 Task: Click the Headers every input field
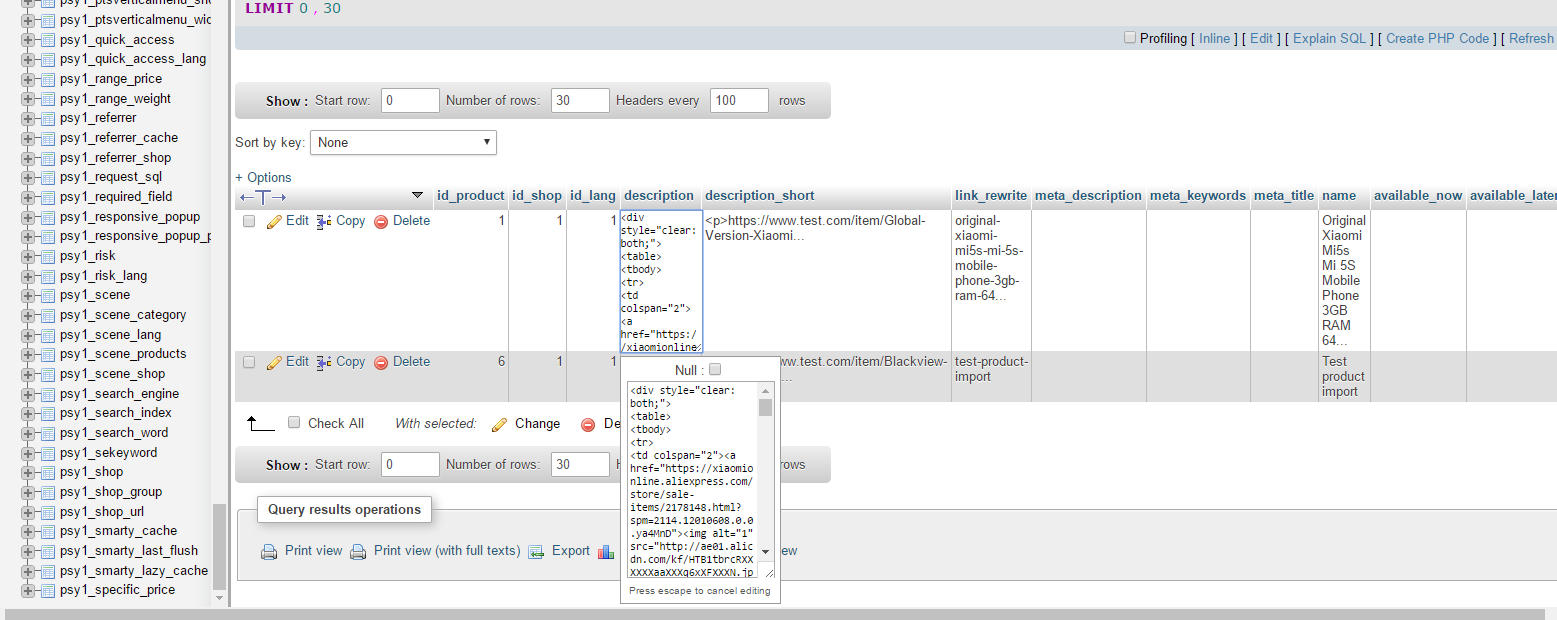[739, 101]
